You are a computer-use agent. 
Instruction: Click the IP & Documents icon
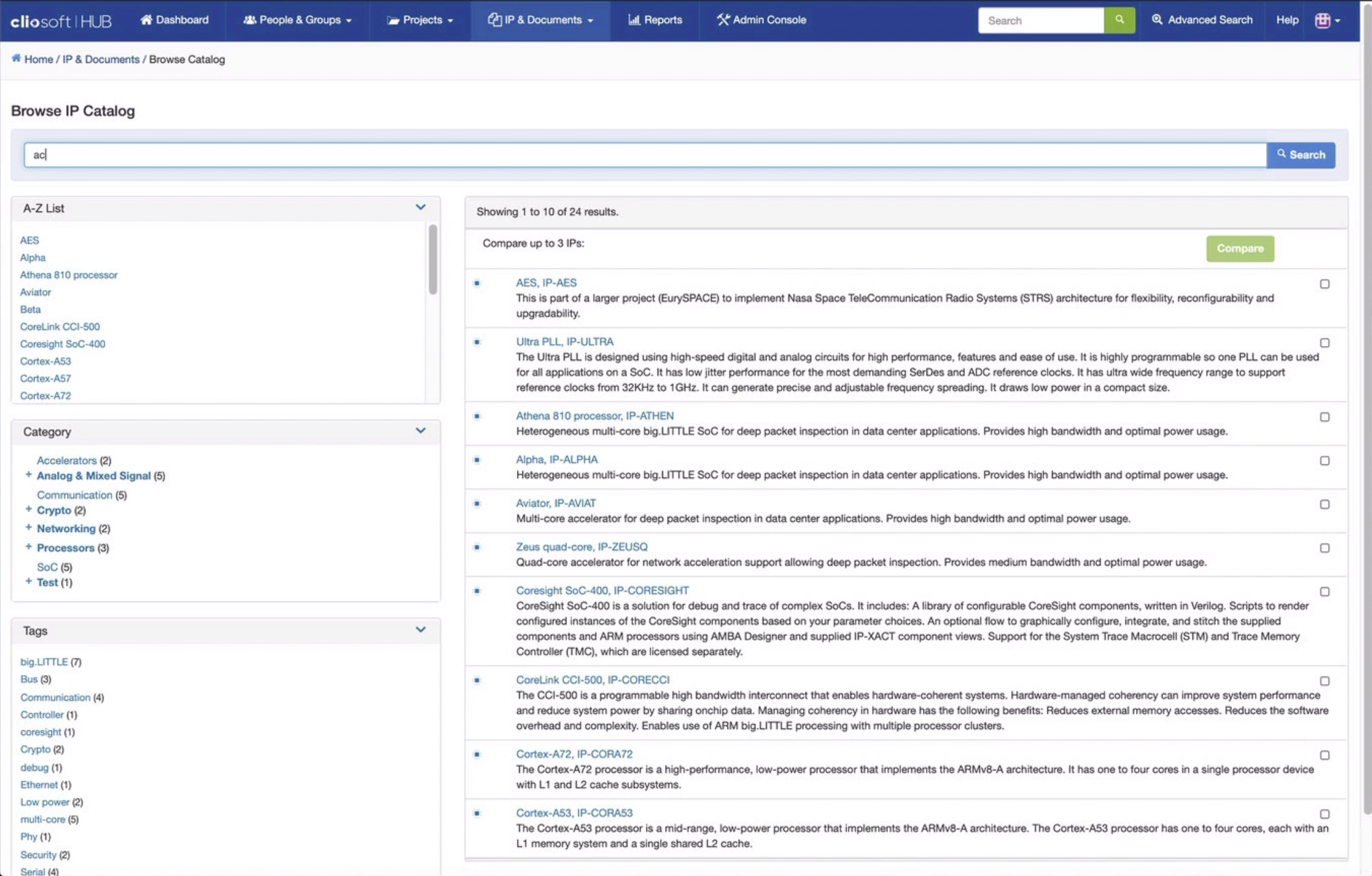[495, 20]
